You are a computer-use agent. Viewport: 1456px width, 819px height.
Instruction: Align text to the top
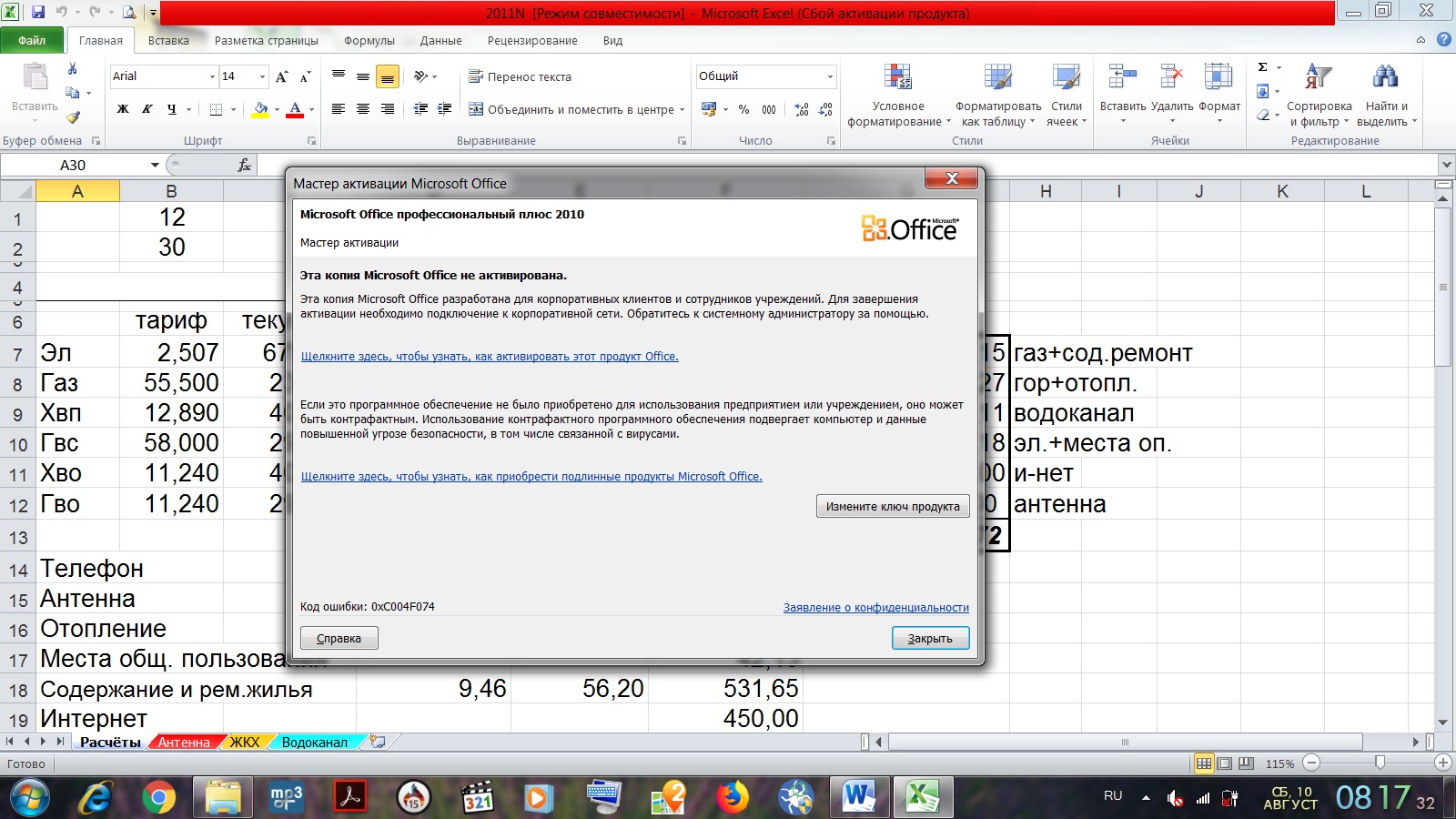(339, 76)
